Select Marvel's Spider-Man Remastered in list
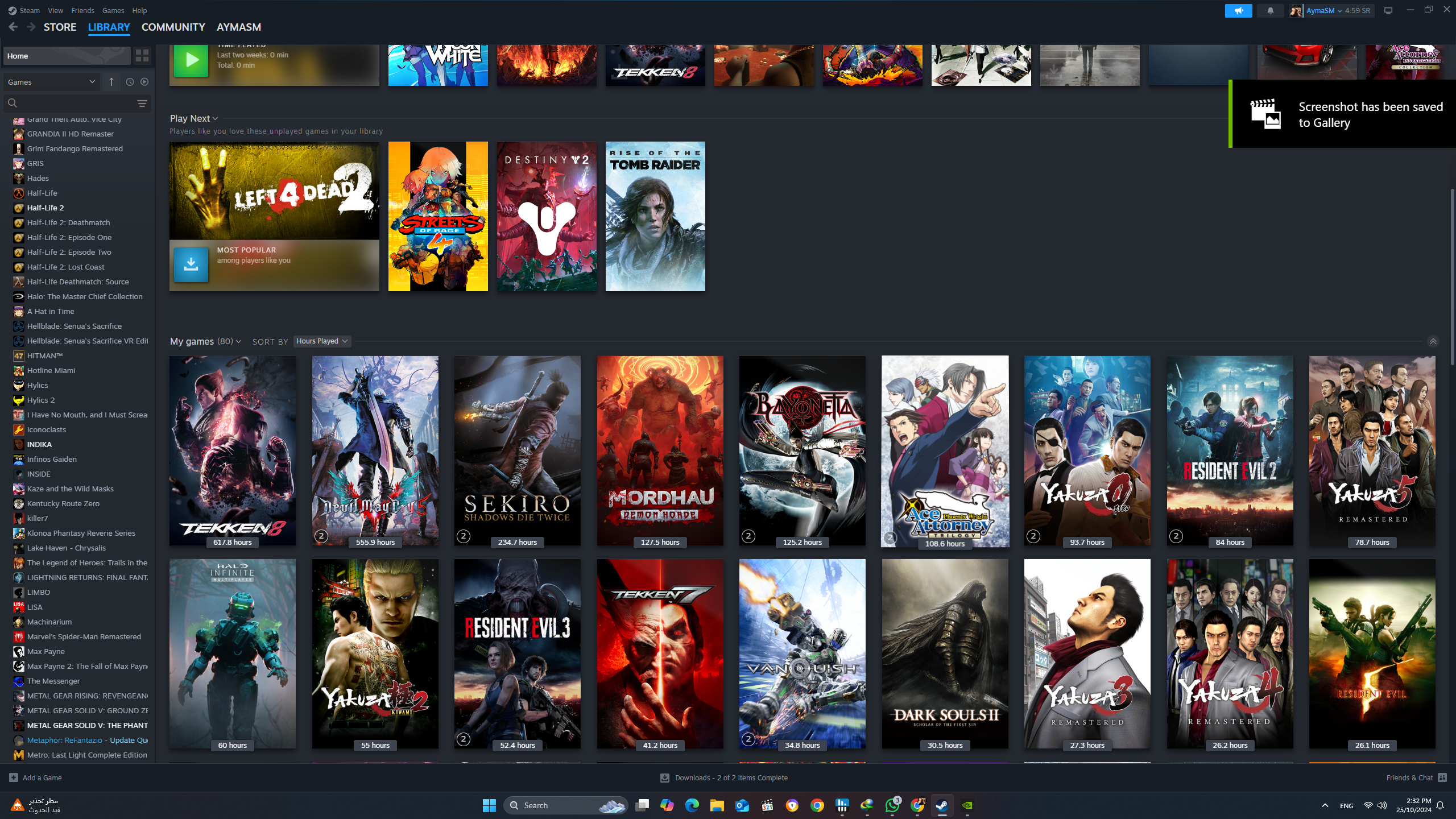 tap(84, 636)
